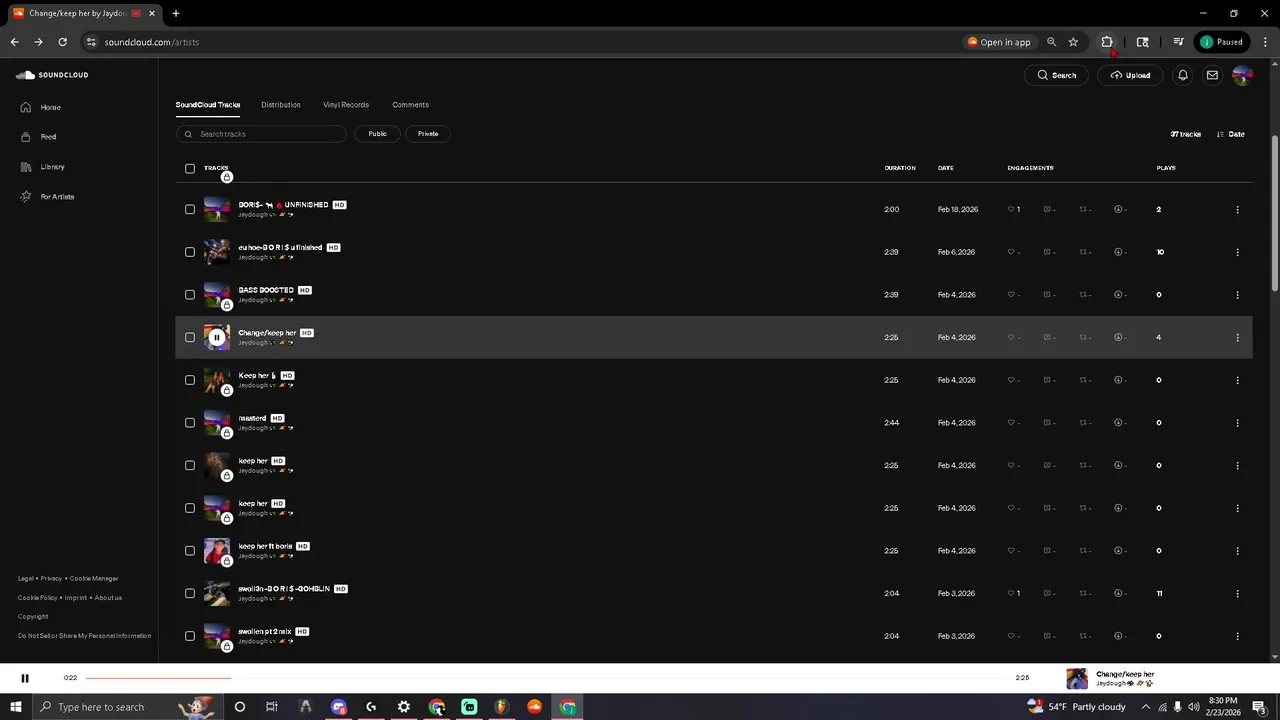Open Windows Start menu

16,707
